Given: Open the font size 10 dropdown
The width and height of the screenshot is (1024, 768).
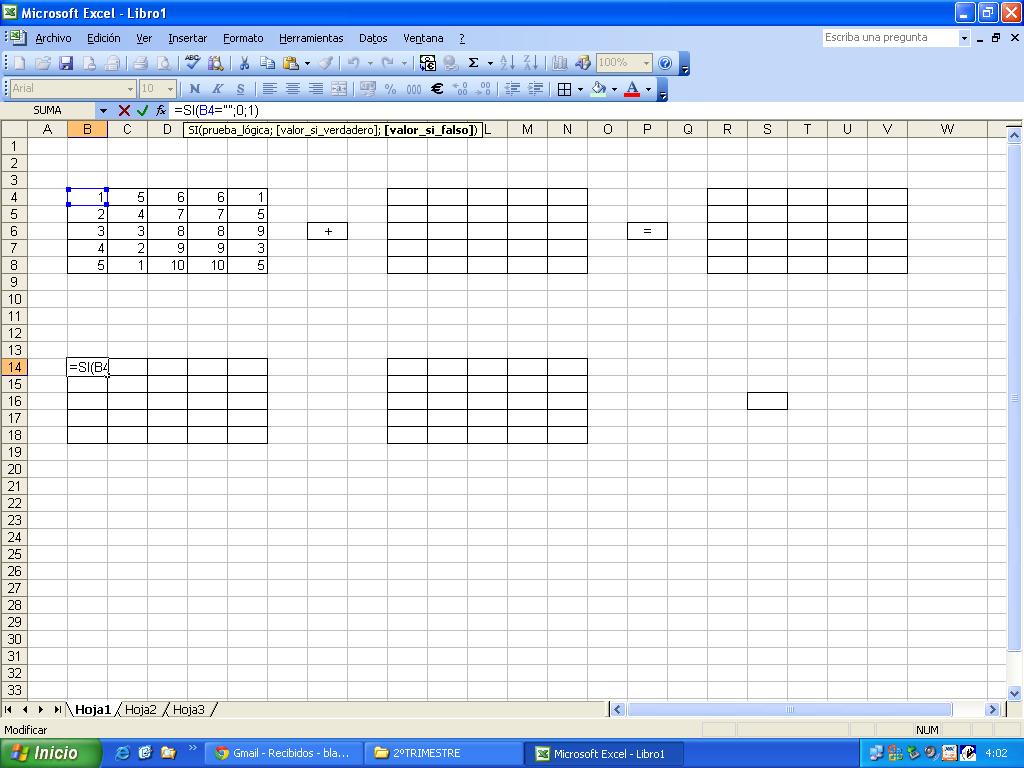Looking at the screenshot, I should [170, 89].
